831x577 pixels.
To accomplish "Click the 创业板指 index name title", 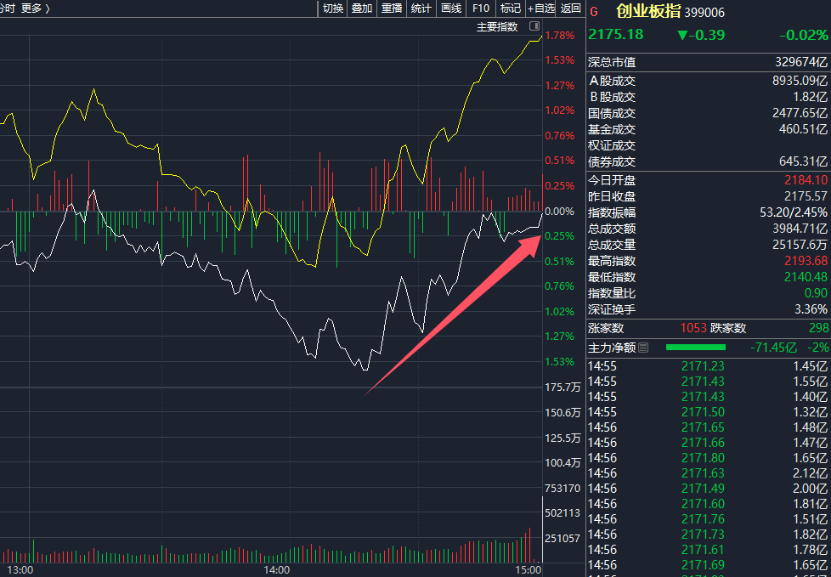I will pyautogui.click(x=650, y=12).
